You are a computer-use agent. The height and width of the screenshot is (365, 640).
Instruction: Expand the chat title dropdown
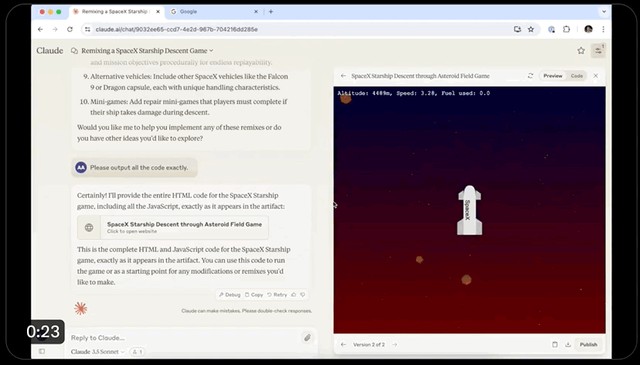tap(211, 51)
